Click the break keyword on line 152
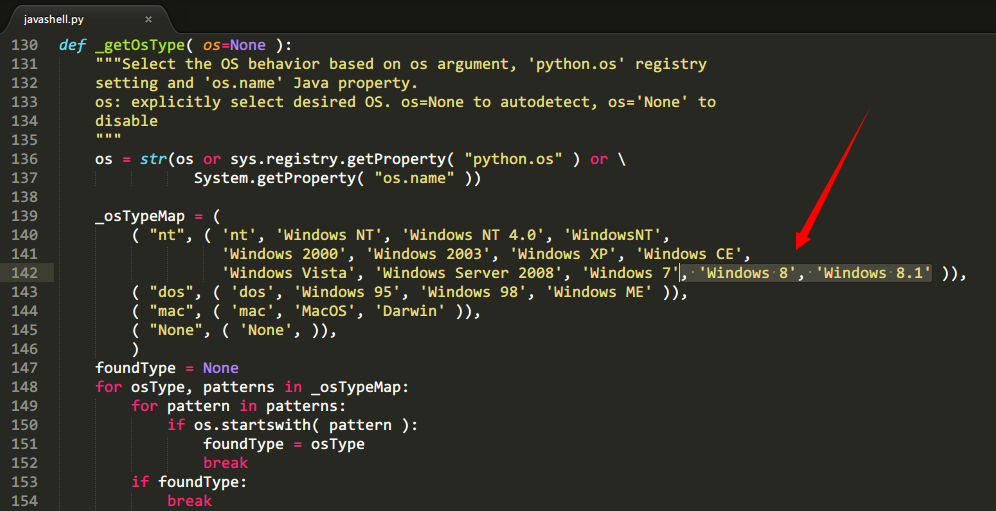The image size is (996, 511). click(x=225, y=463)
